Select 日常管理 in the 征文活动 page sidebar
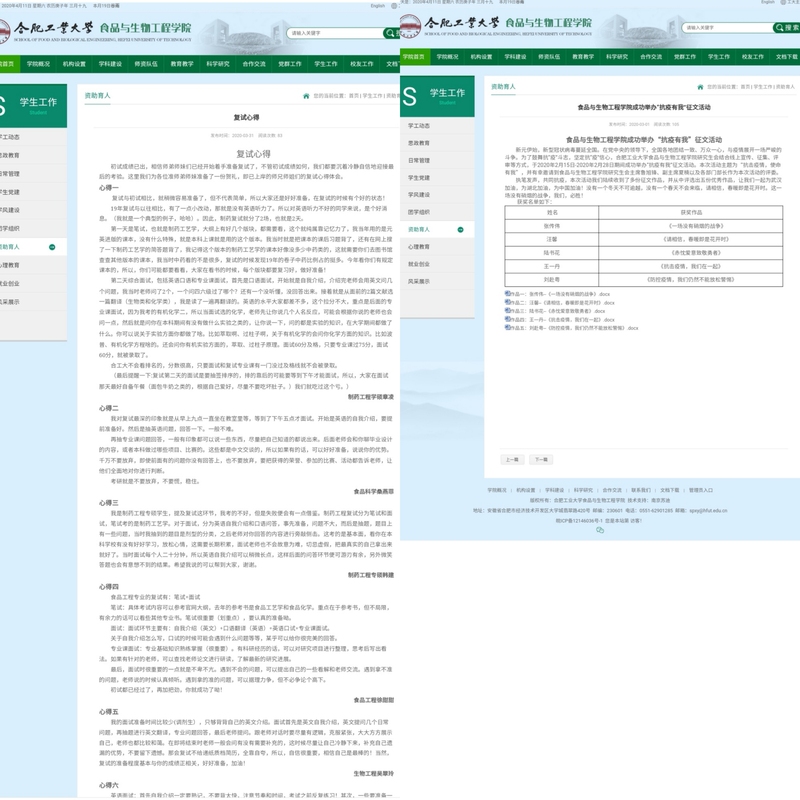This screenshot has width=800, height=800. tap(419, 160)
